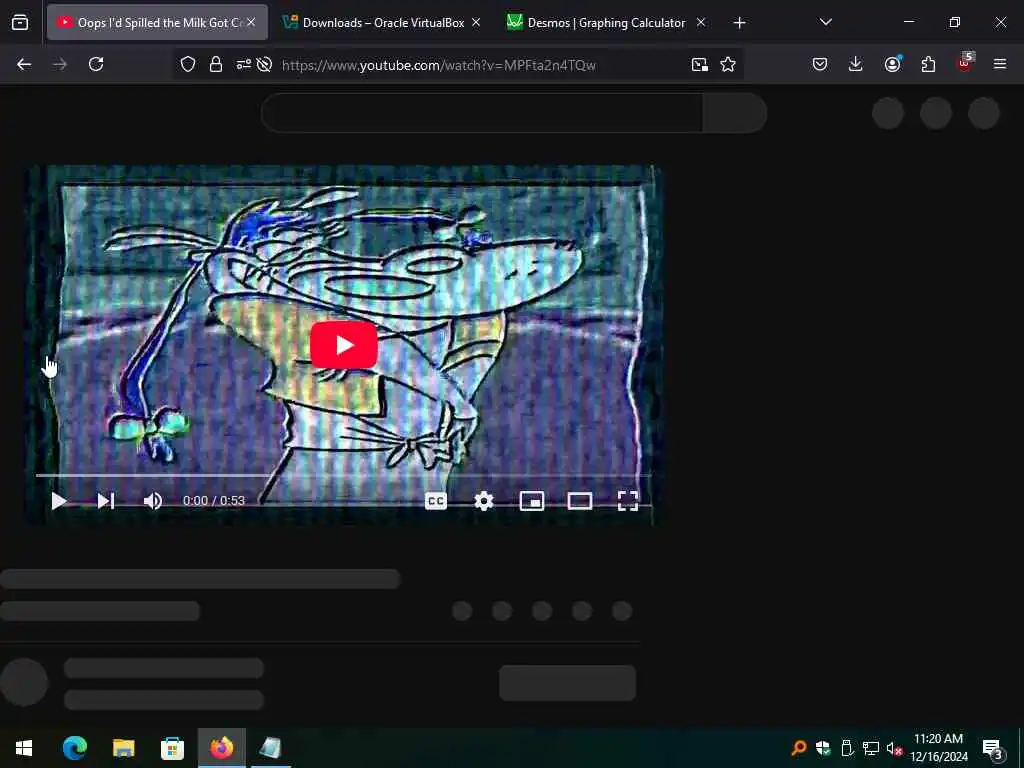Toggle closed captions CC button

[436, 501]
